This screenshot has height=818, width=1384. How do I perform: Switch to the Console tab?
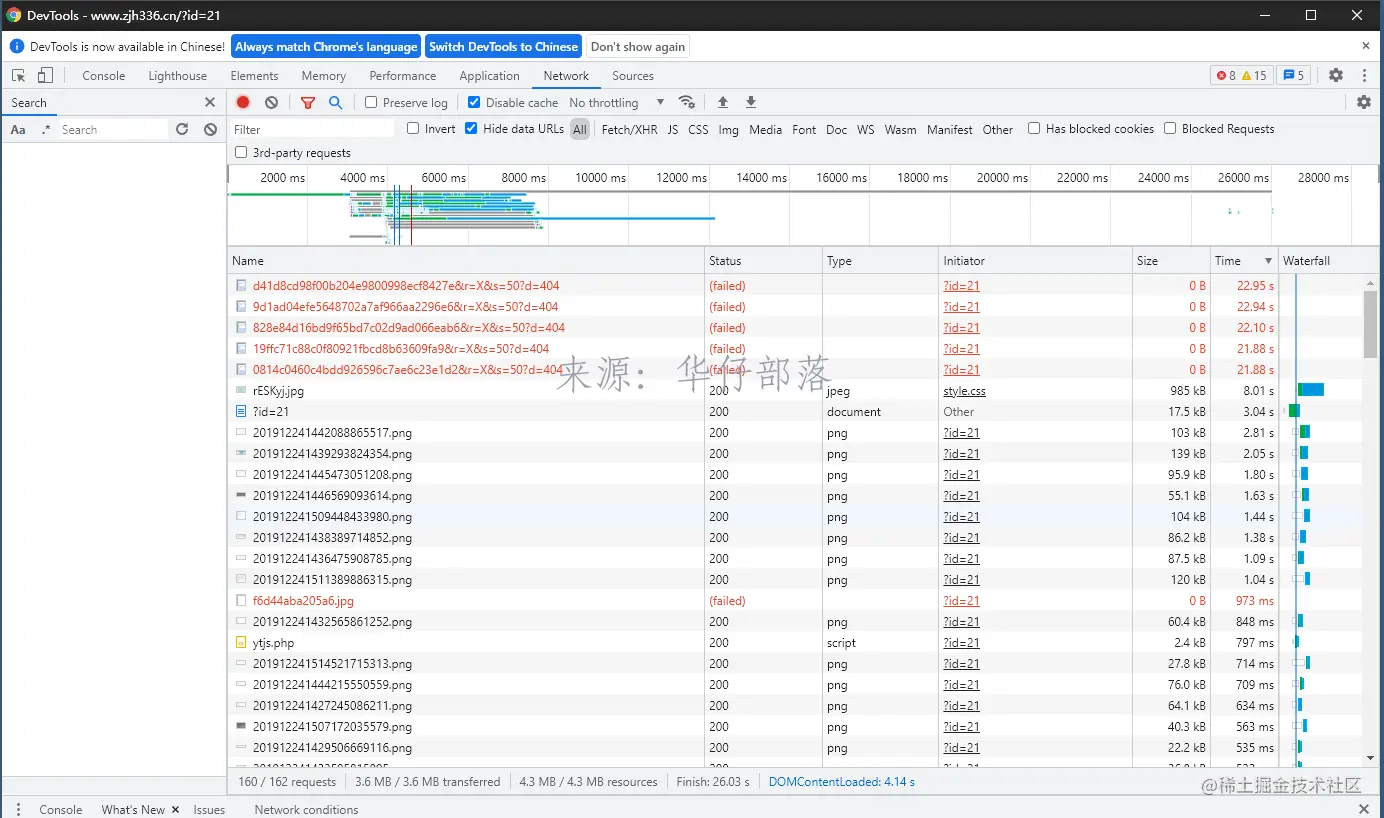pos(104,76)
